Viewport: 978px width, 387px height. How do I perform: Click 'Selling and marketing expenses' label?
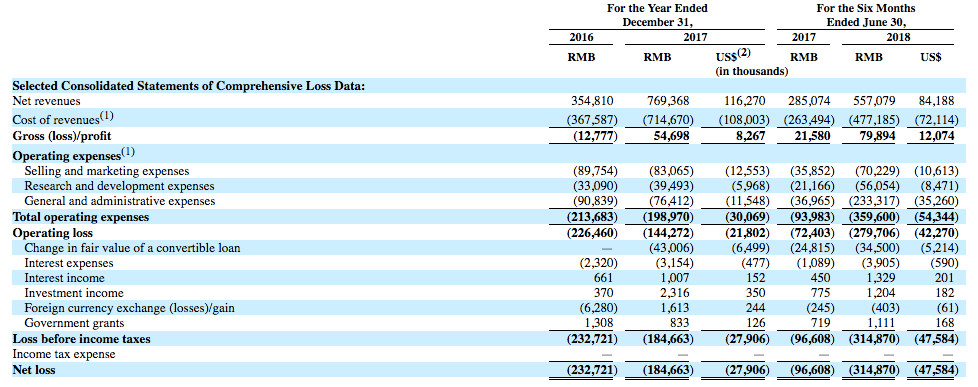(107, 170)
